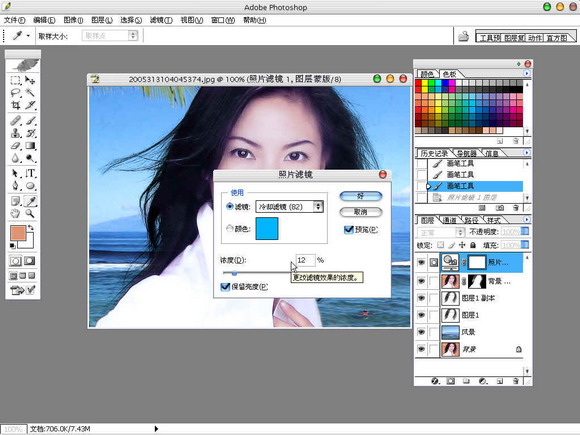
Task: Select the 颜色 radio button
Action: click(230, 229)
